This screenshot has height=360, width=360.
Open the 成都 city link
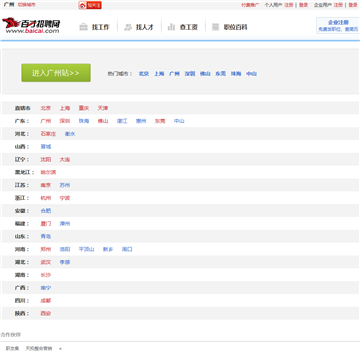(x=46, y=301)
